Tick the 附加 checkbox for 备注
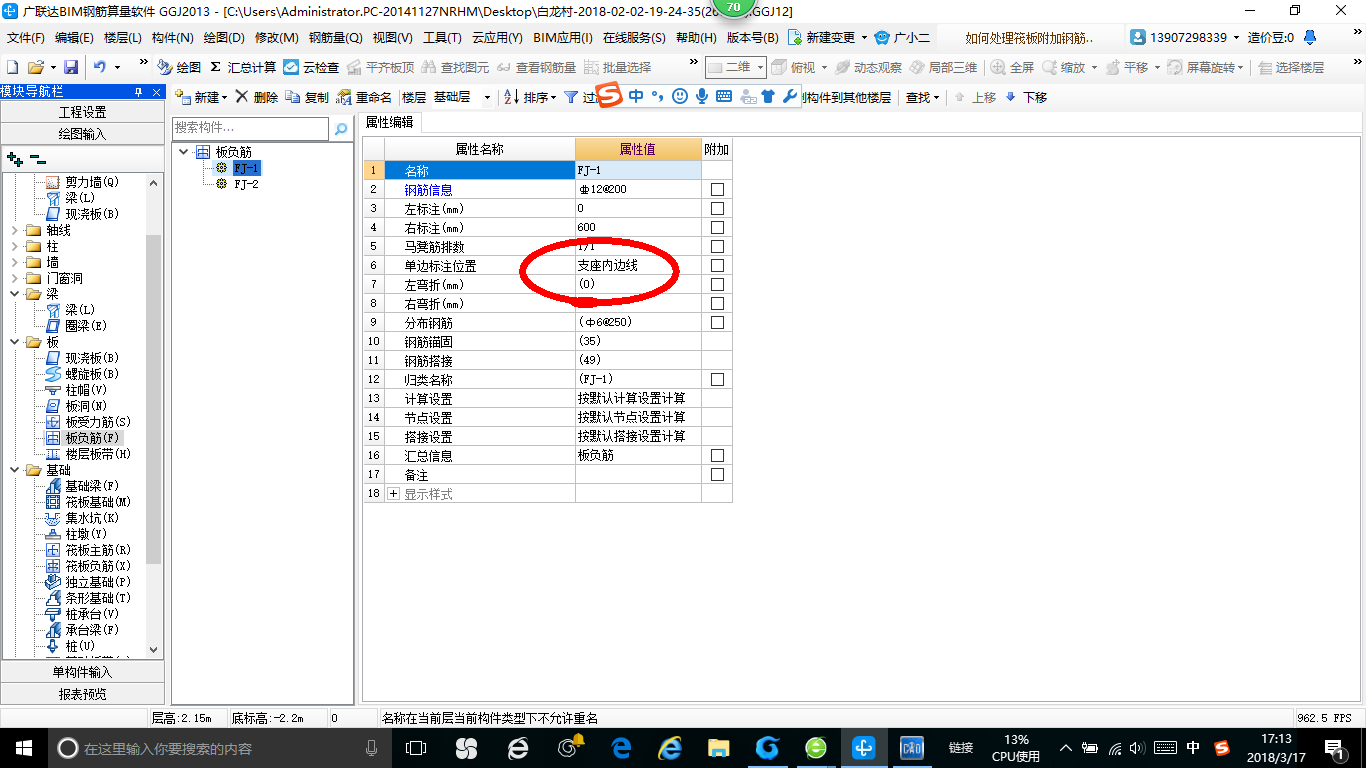The height and width of the screenshot is (768, 1366). (x=717, y=475)
